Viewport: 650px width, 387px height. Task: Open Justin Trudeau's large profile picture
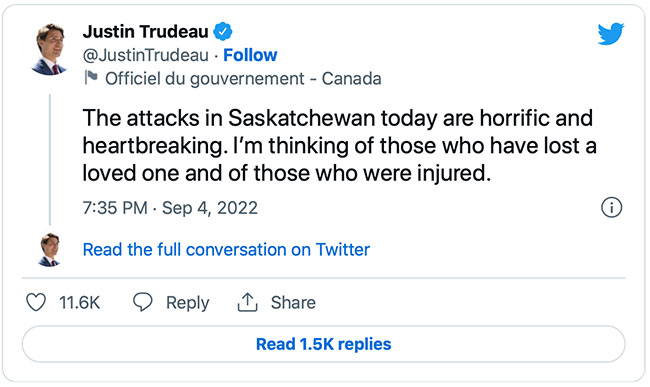(x=49, y=49)
